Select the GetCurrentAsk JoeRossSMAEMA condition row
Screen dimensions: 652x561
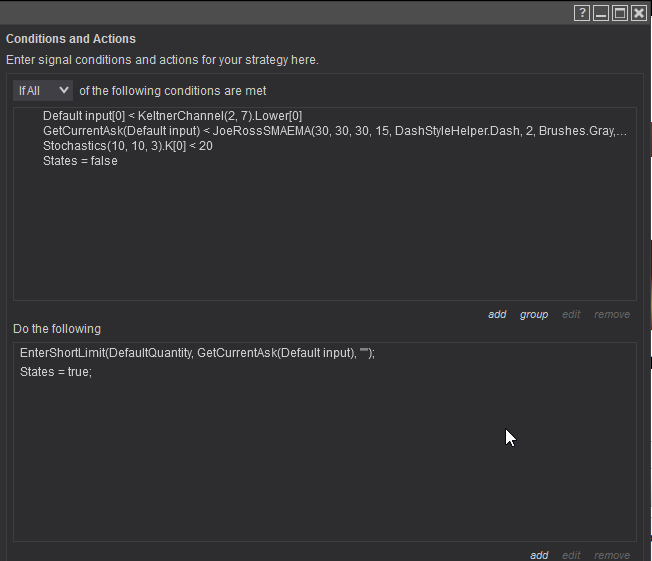[335, 131]
